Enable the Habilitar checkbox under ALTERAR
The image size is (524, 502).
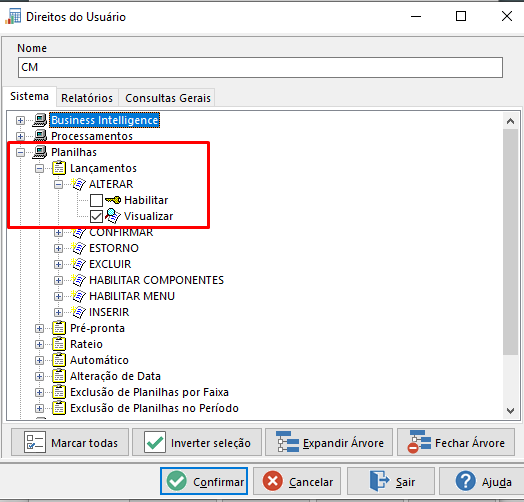96,200
